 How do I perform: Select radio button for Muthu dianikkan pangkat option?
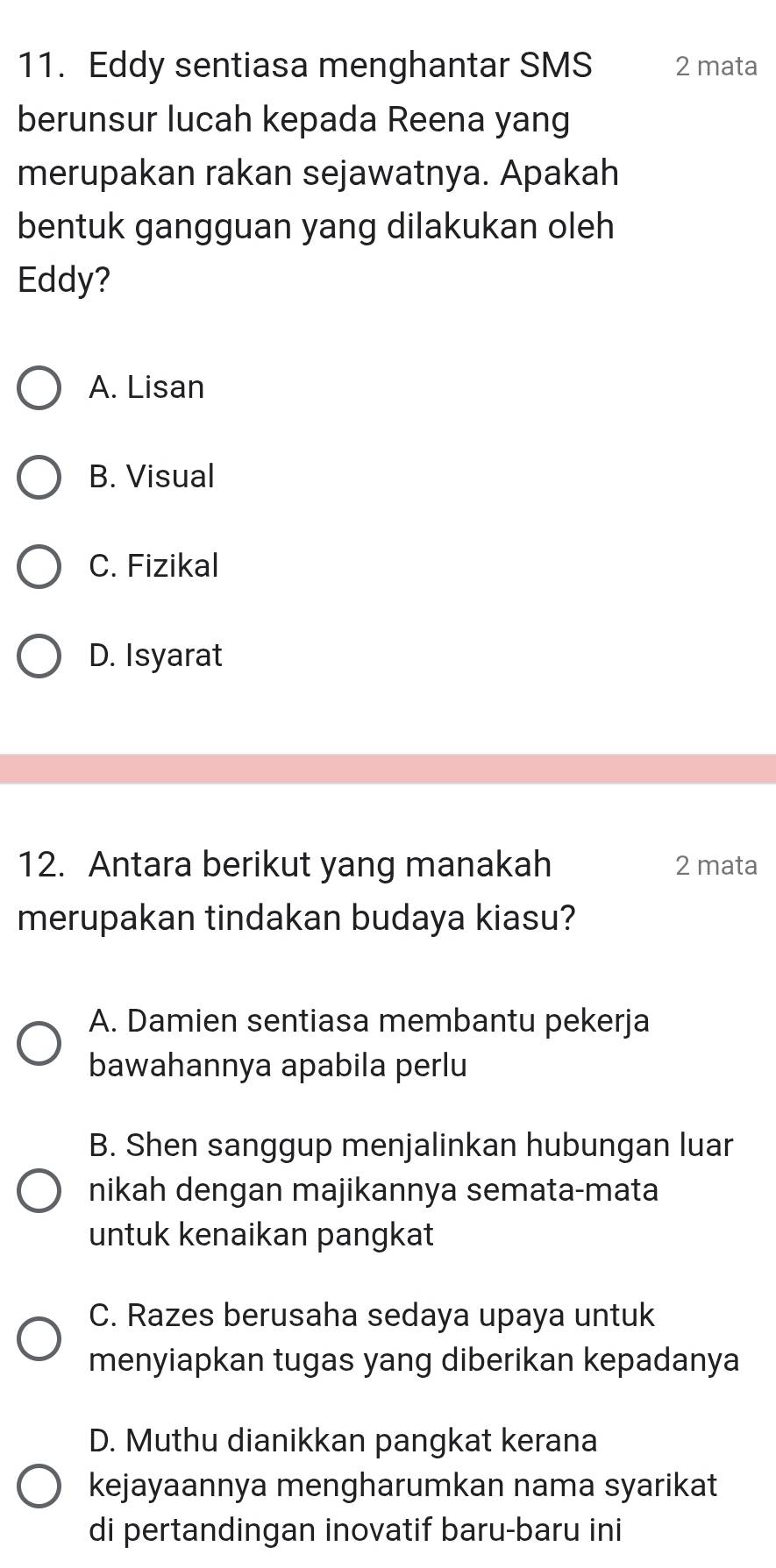[x=39, y=1485]
